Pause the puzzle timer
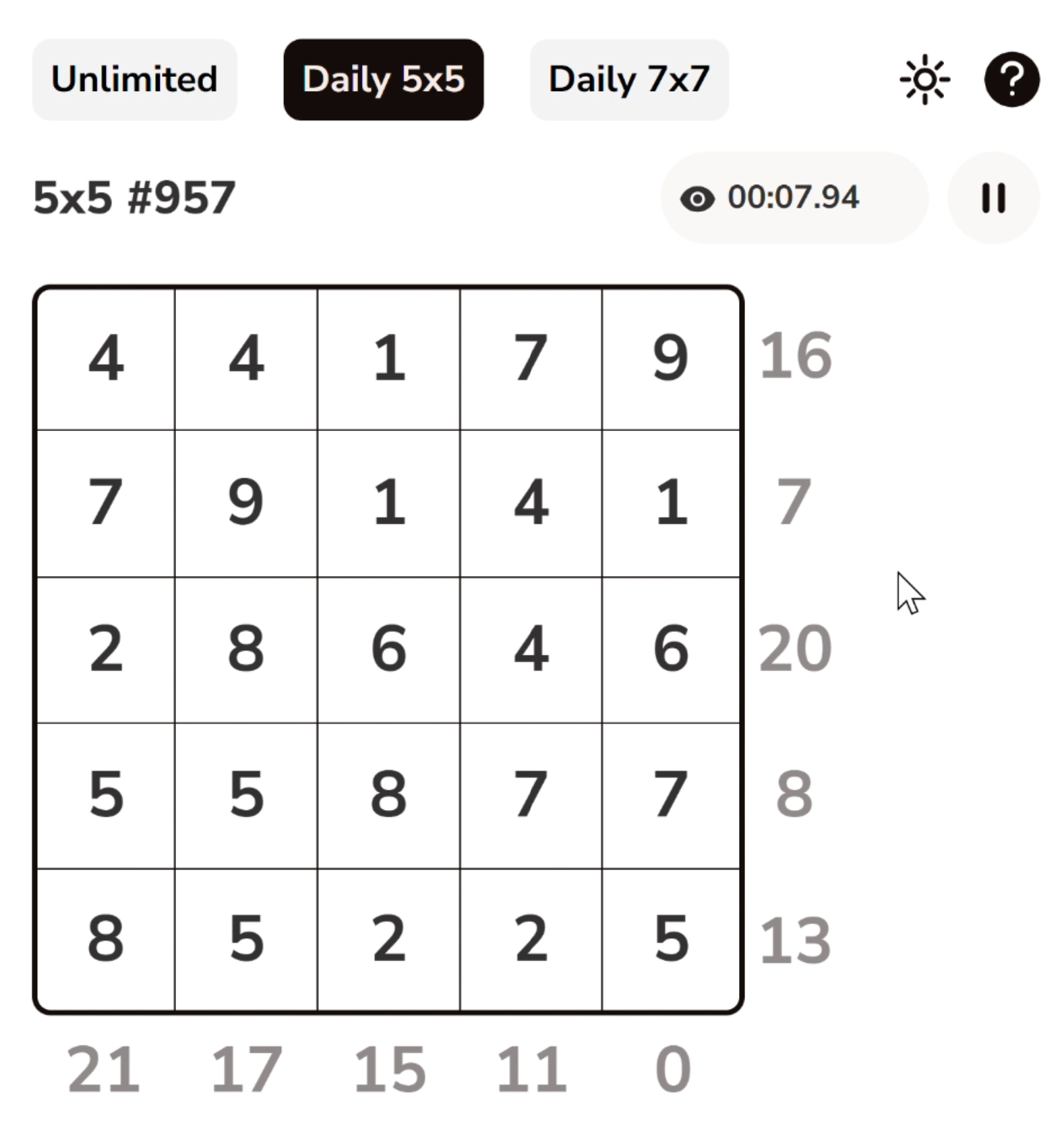Viewport: 1064px width, 1121px height. [993, 198]
